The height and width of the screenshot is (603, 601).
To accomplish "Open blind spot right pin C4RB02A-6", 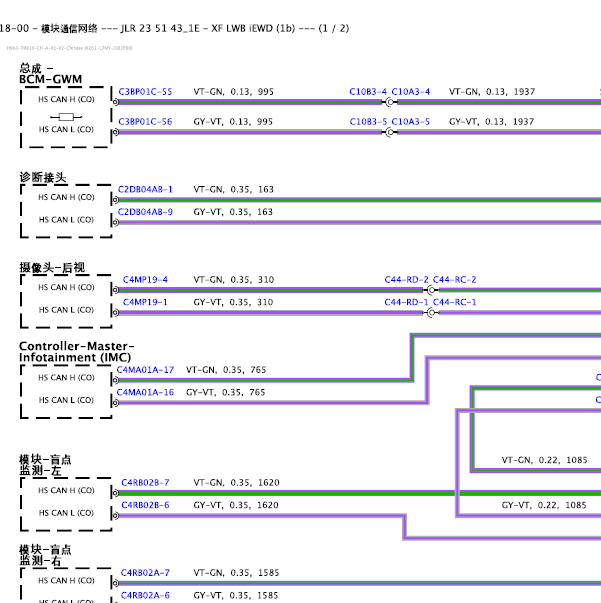I will [x=145, y=595].
